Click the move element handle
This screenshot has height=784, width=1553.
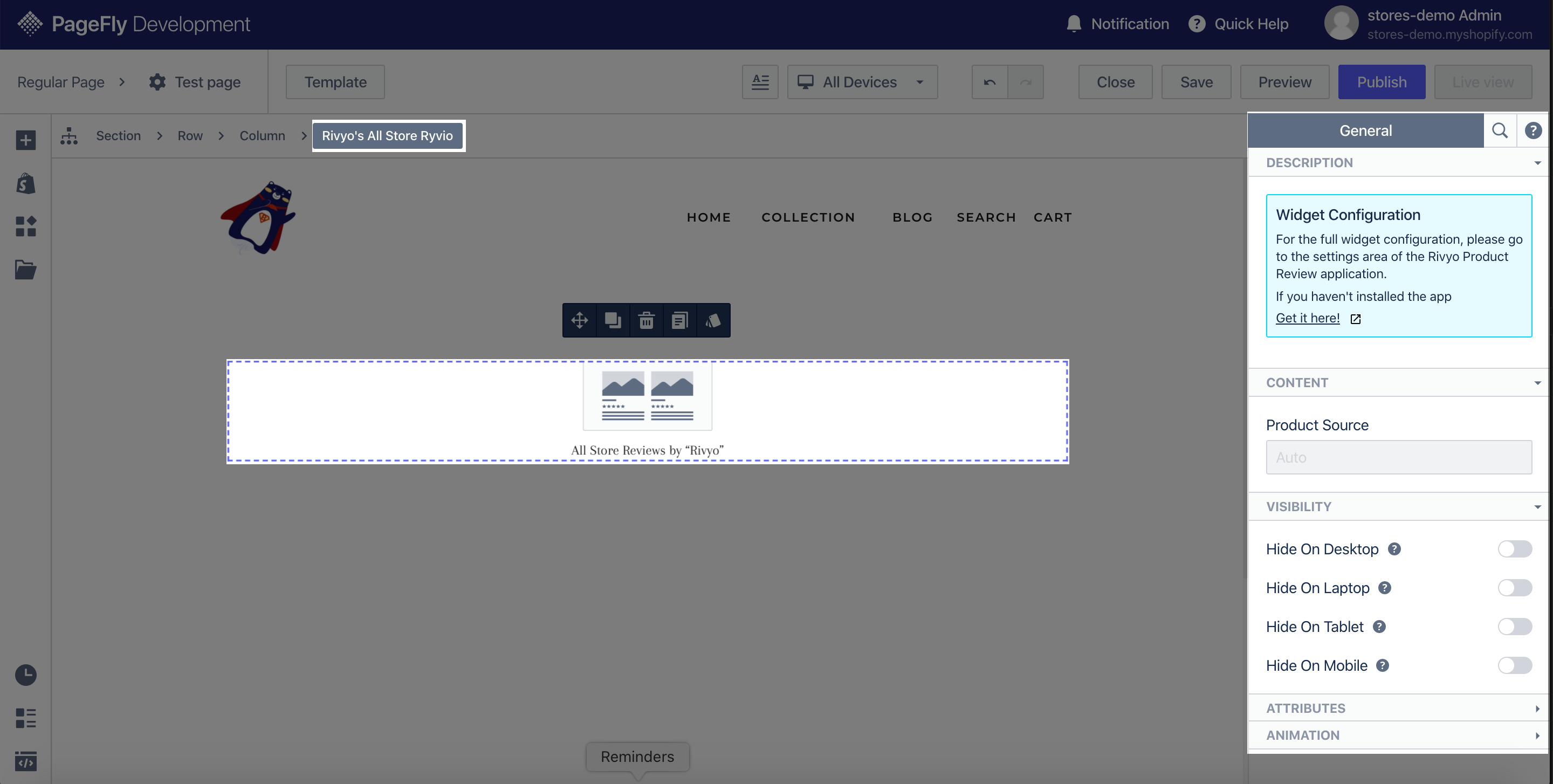pyautogui.click(x=579, y=320)
